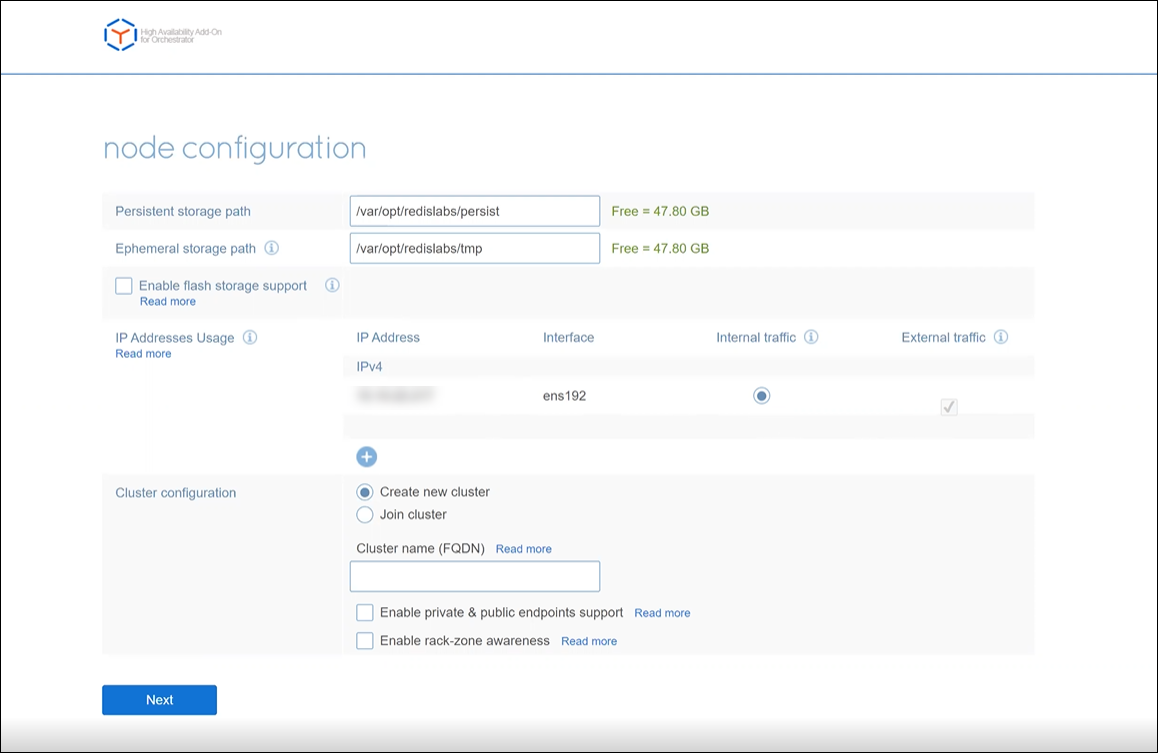
Task: Click the High Availability Add-On logo
Action: (x=120, y=35)
